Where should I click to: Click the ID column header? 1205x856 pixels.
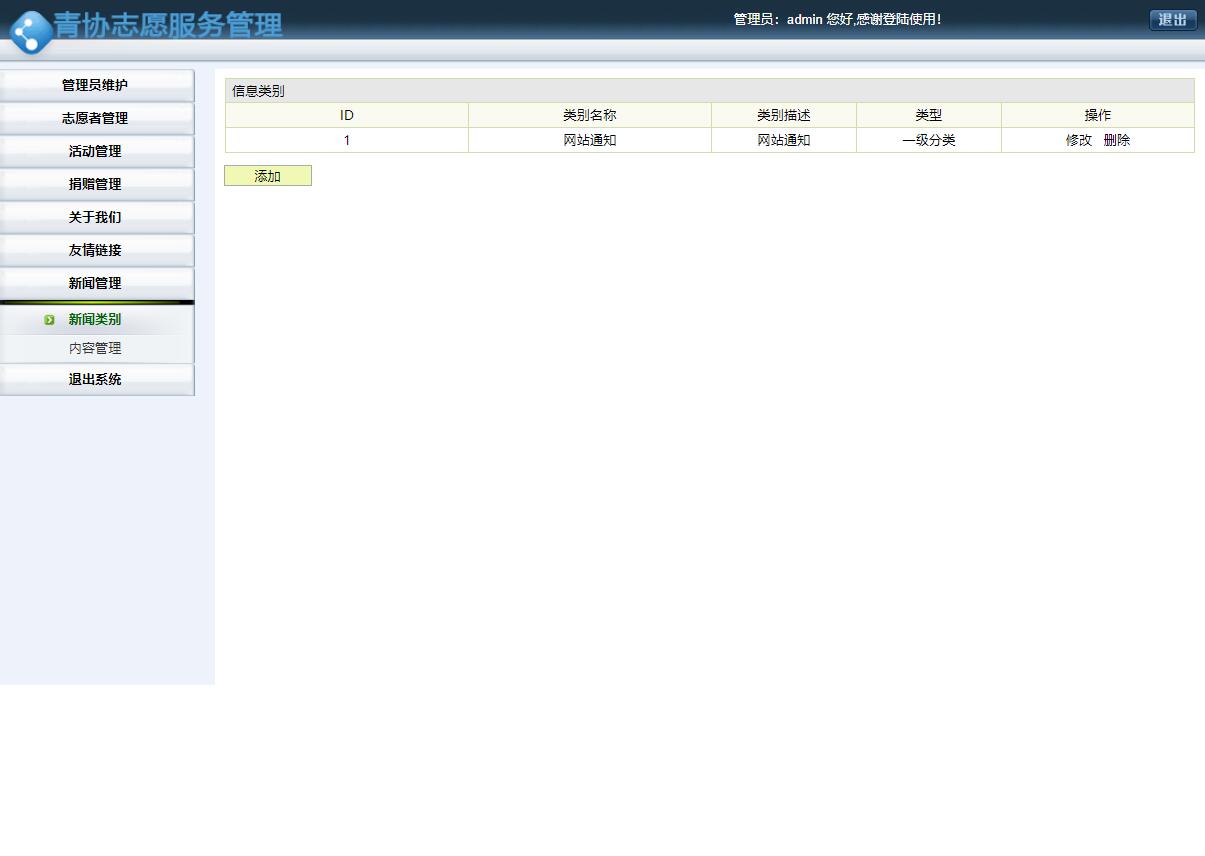pos(347,115)
